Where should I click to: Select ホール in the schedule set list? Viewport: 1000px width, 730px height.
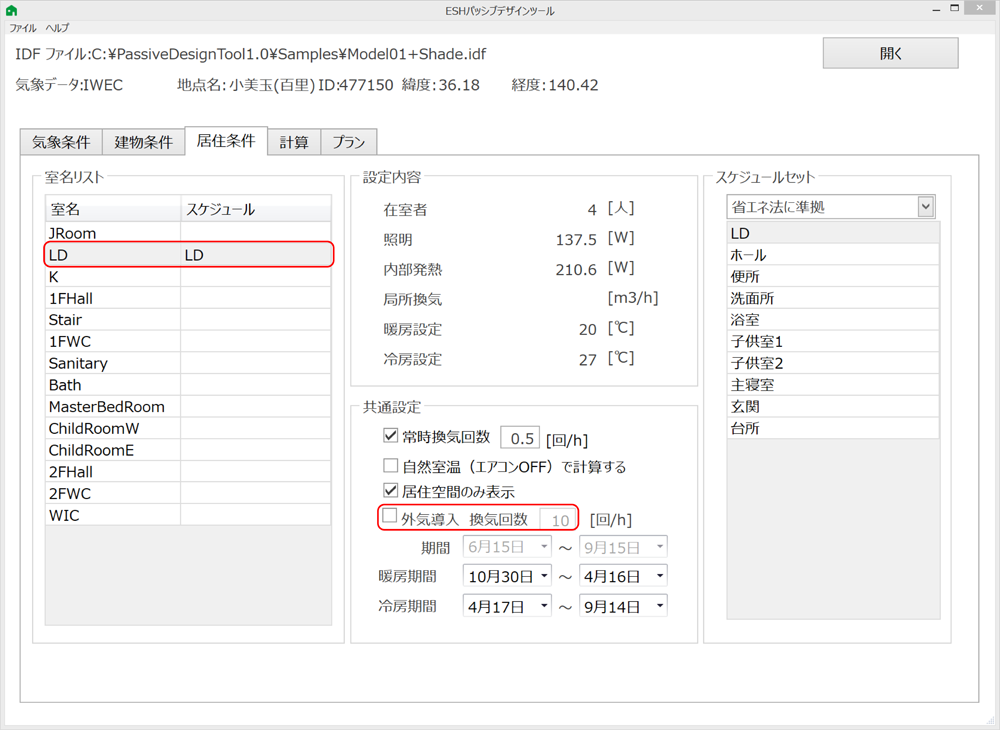(x=833, y=255)
